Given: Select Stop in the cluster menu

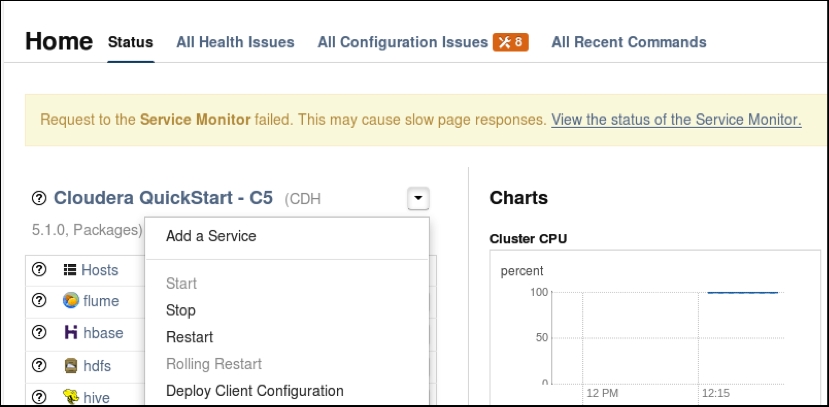Looking at the screenshot, I should click(x=181, y=310).
